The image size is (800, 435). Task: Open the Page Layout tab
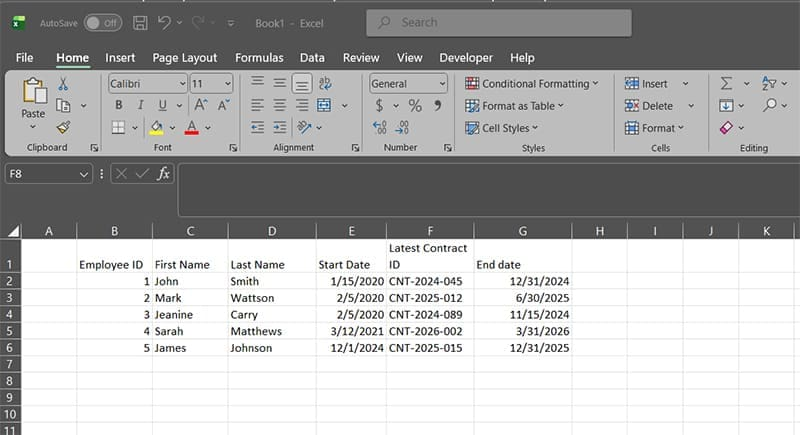coord(185,58)
